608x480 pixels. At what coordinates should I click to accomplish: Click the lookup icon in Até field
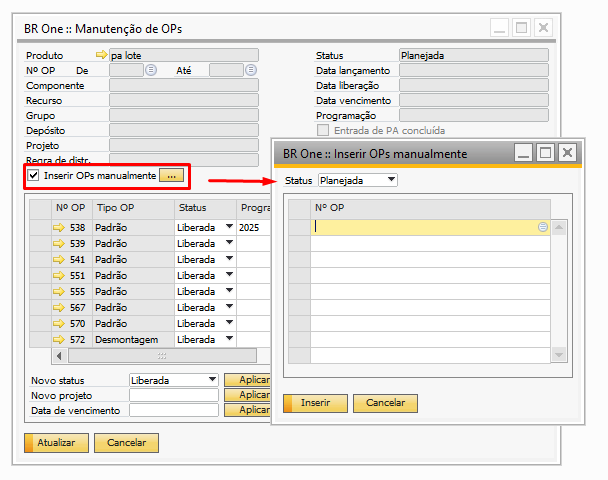pyautogui.click(x=251, y=70)
